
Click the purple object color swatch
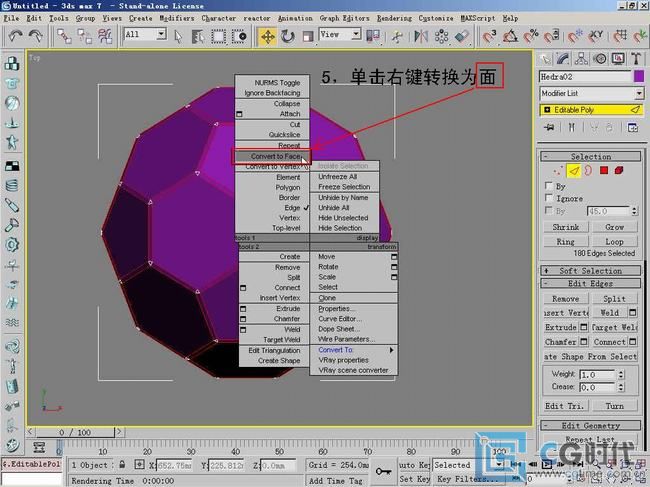639,76
